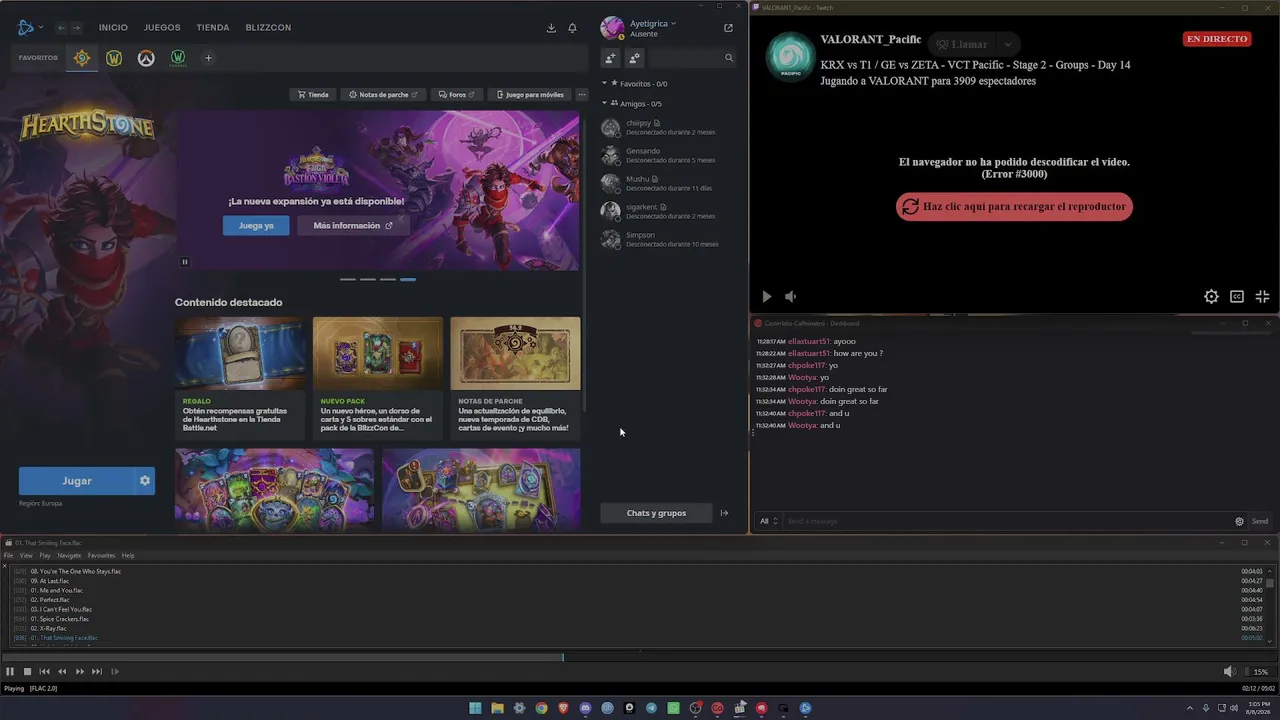Open the Battle.net downloads icon
This screenshot has width=1280, height=720.
tap(551, 28)
